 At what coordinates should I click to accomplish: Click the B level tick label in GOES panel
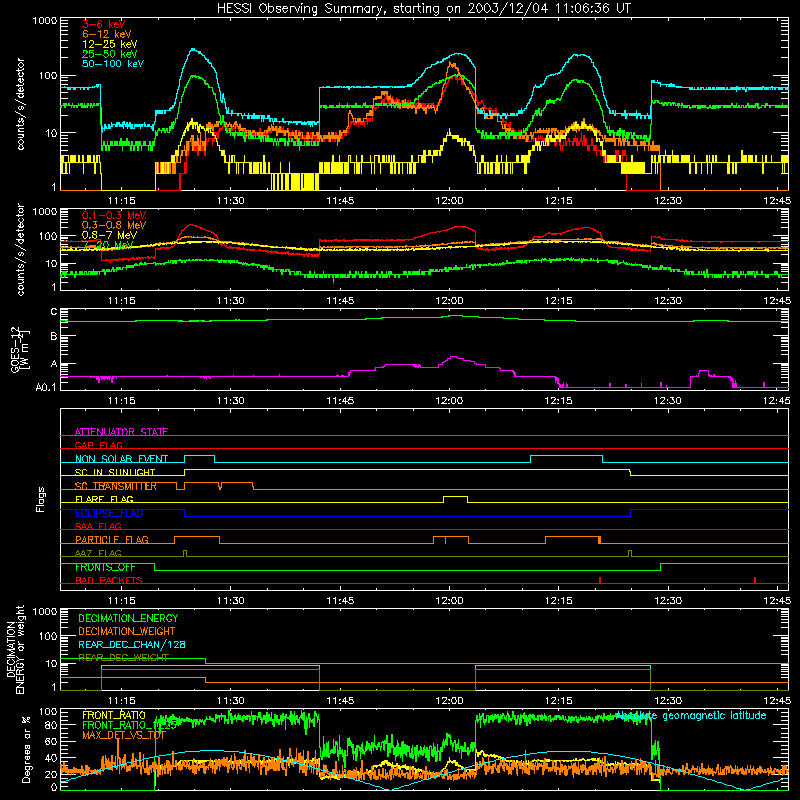point(54,337)
